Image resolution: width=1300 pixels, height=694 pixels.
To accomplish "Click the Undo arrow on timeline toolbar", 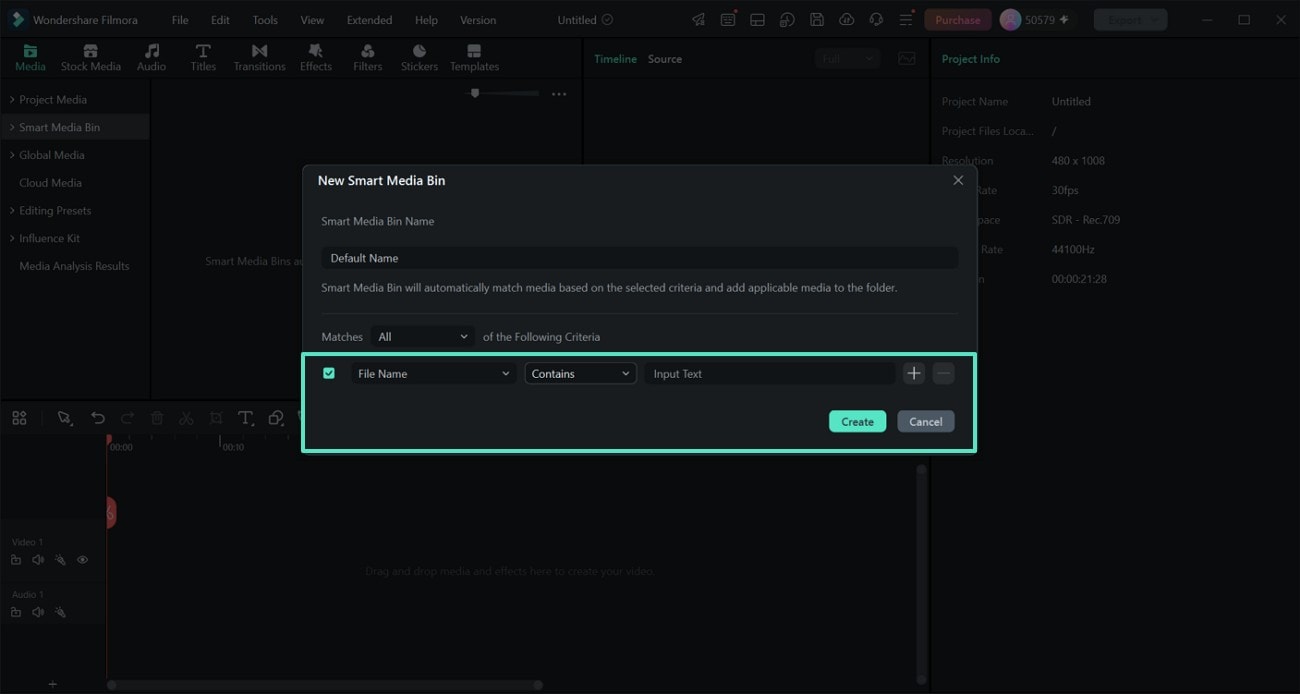I will (x=97, y=418).
